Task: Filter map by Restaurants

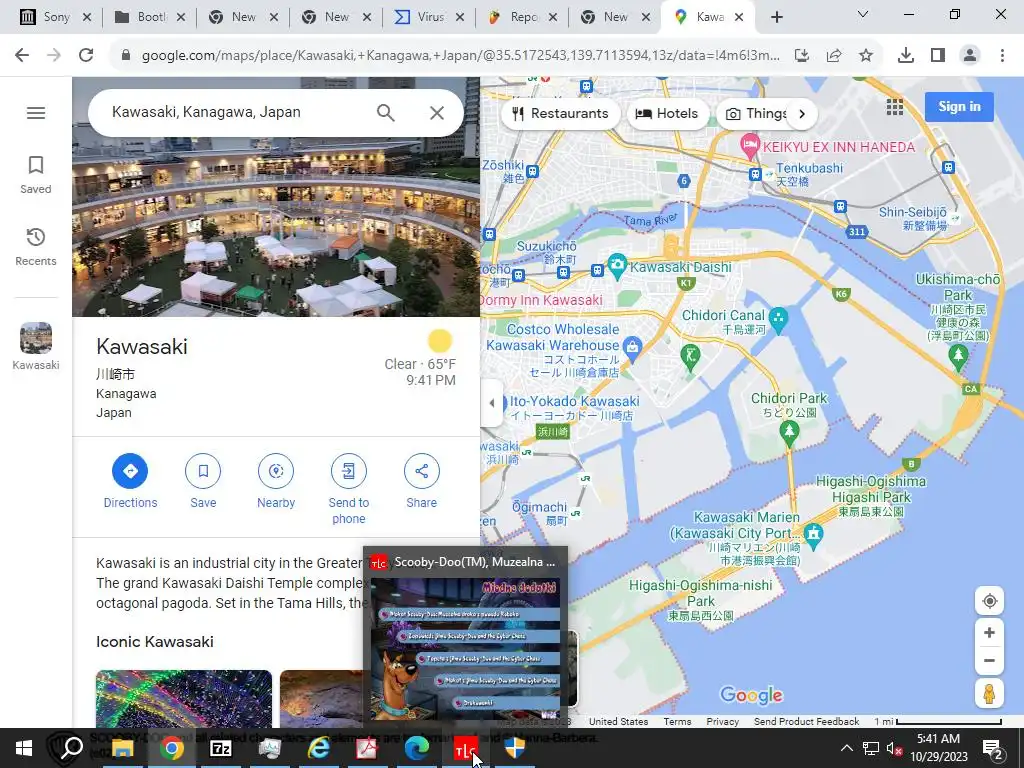Action: click(560, 114)
